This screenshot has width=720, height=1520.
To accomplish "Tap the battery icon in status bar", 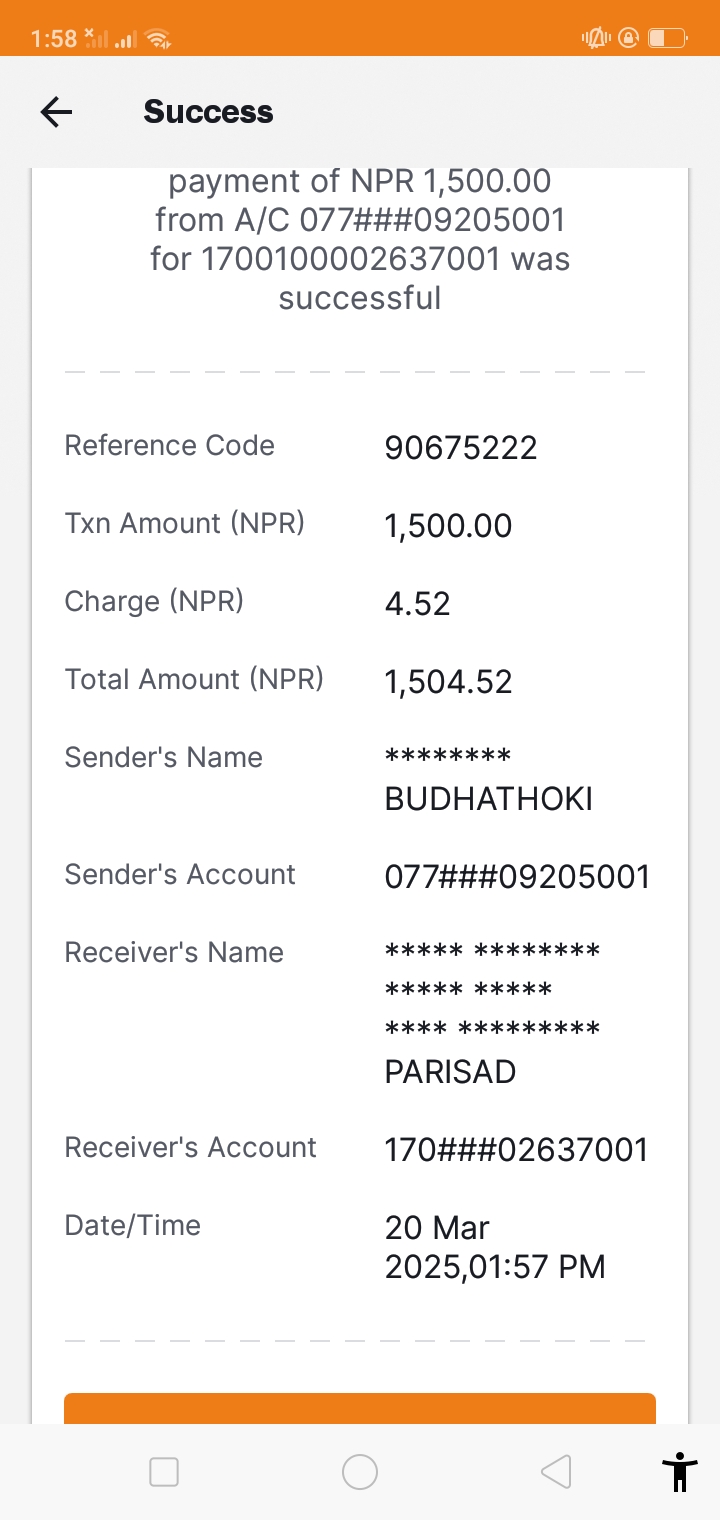I will (667, 38).
